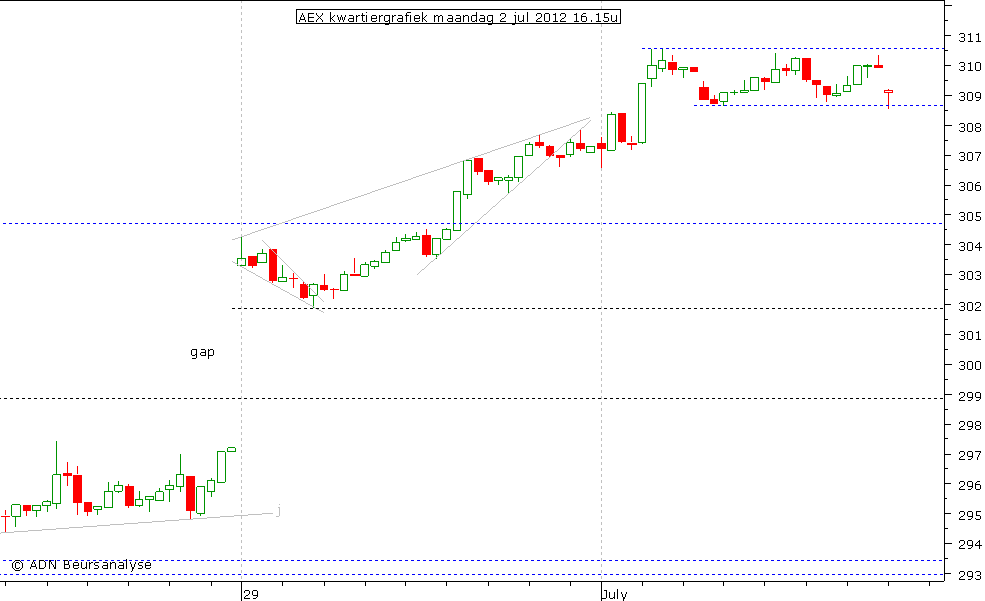
Task: Click the 294 price axis label
Action: pos(969,544)
